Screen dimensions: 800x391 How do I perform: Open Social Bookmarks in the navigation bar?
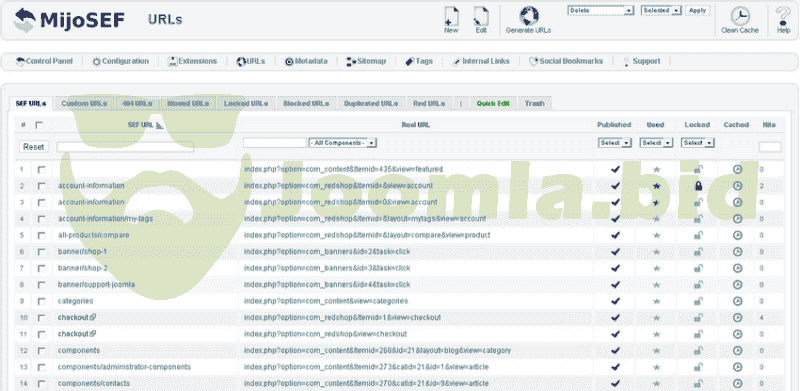566,61
